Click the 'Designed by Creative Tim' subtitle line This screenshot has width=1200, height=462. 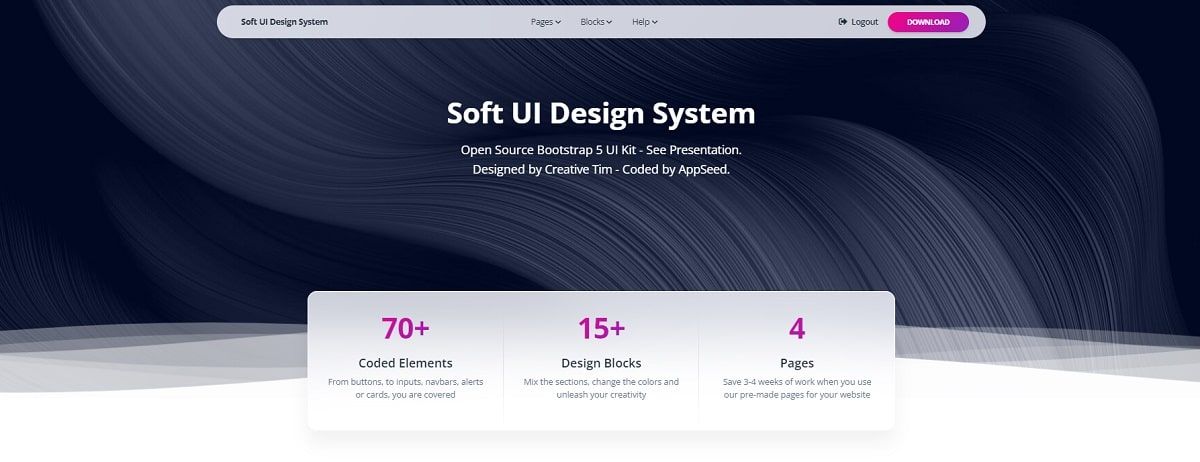(601, 170)
